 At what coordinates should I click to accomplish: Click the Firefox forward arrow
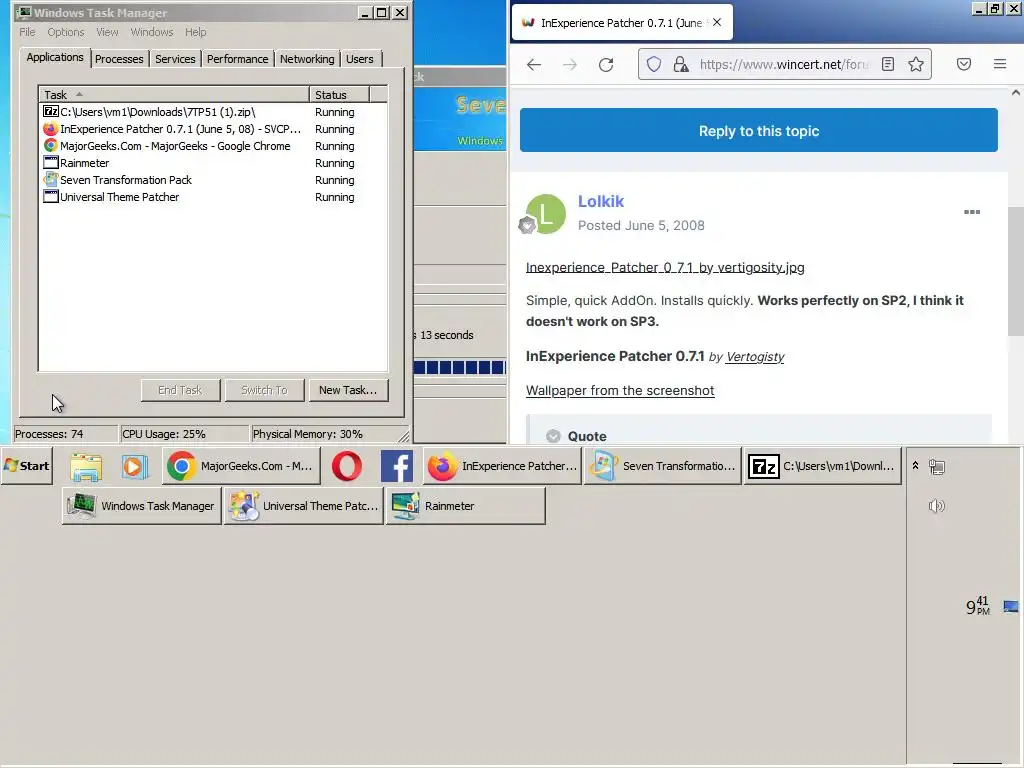[x=569, y=64]
